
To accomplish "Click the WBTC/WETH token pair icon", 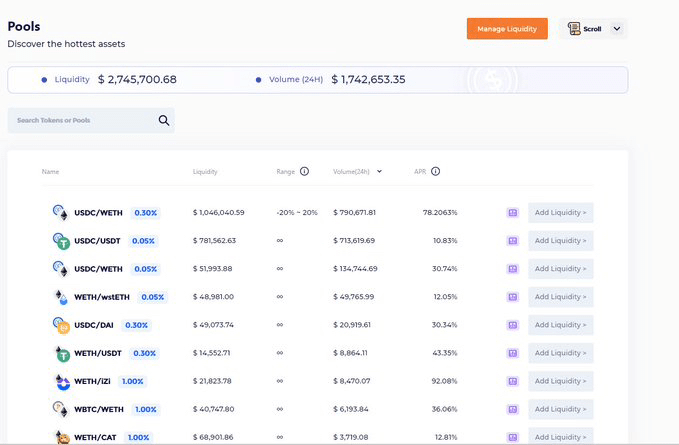I will (60, 409).
